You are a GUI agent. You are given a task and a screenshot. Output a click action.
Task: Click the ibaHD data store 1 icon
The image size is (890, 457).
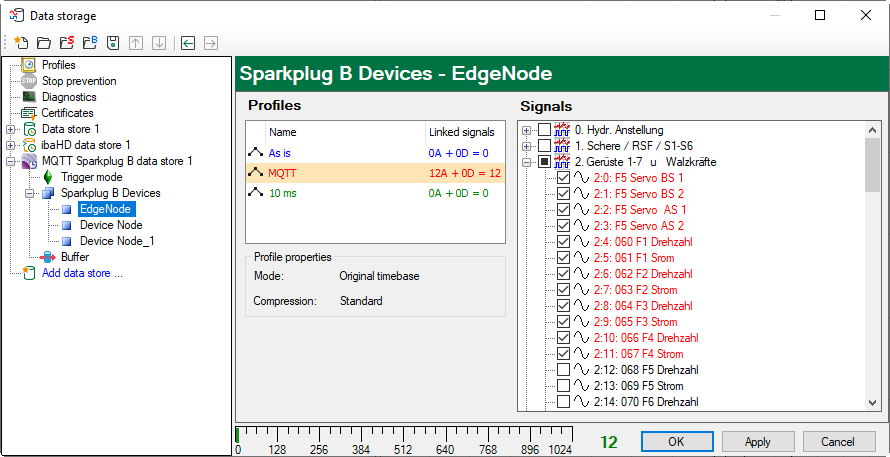[x=30, y=145]
